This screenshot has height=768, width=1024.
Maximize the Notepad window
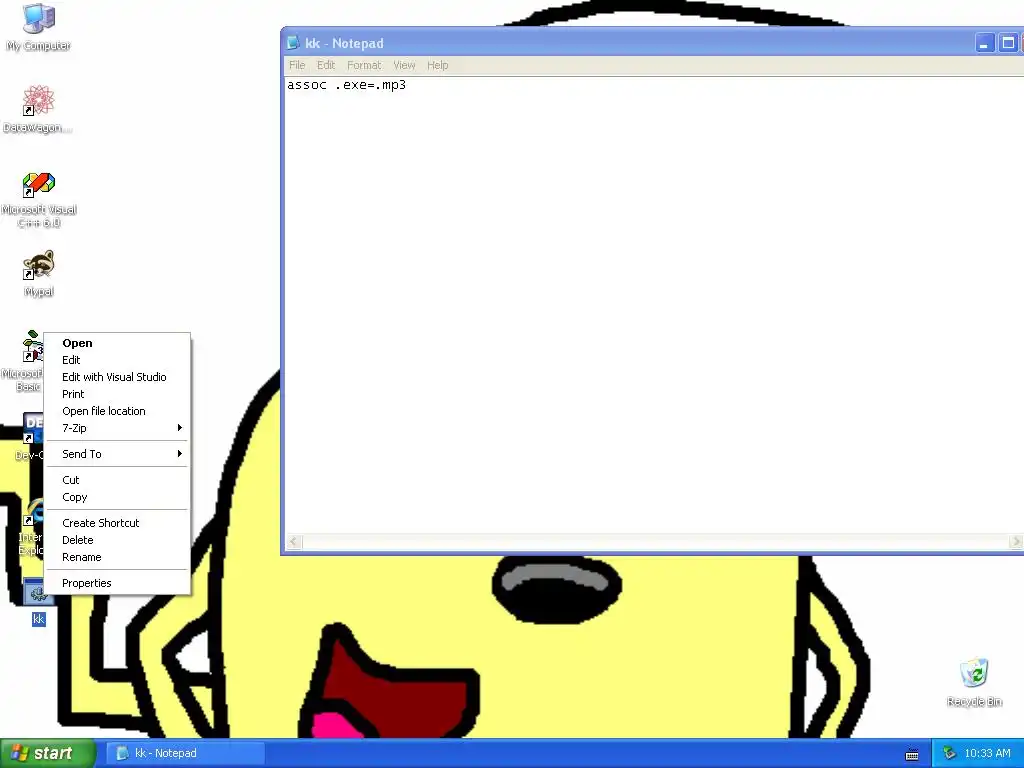[x=1008, y=43]
